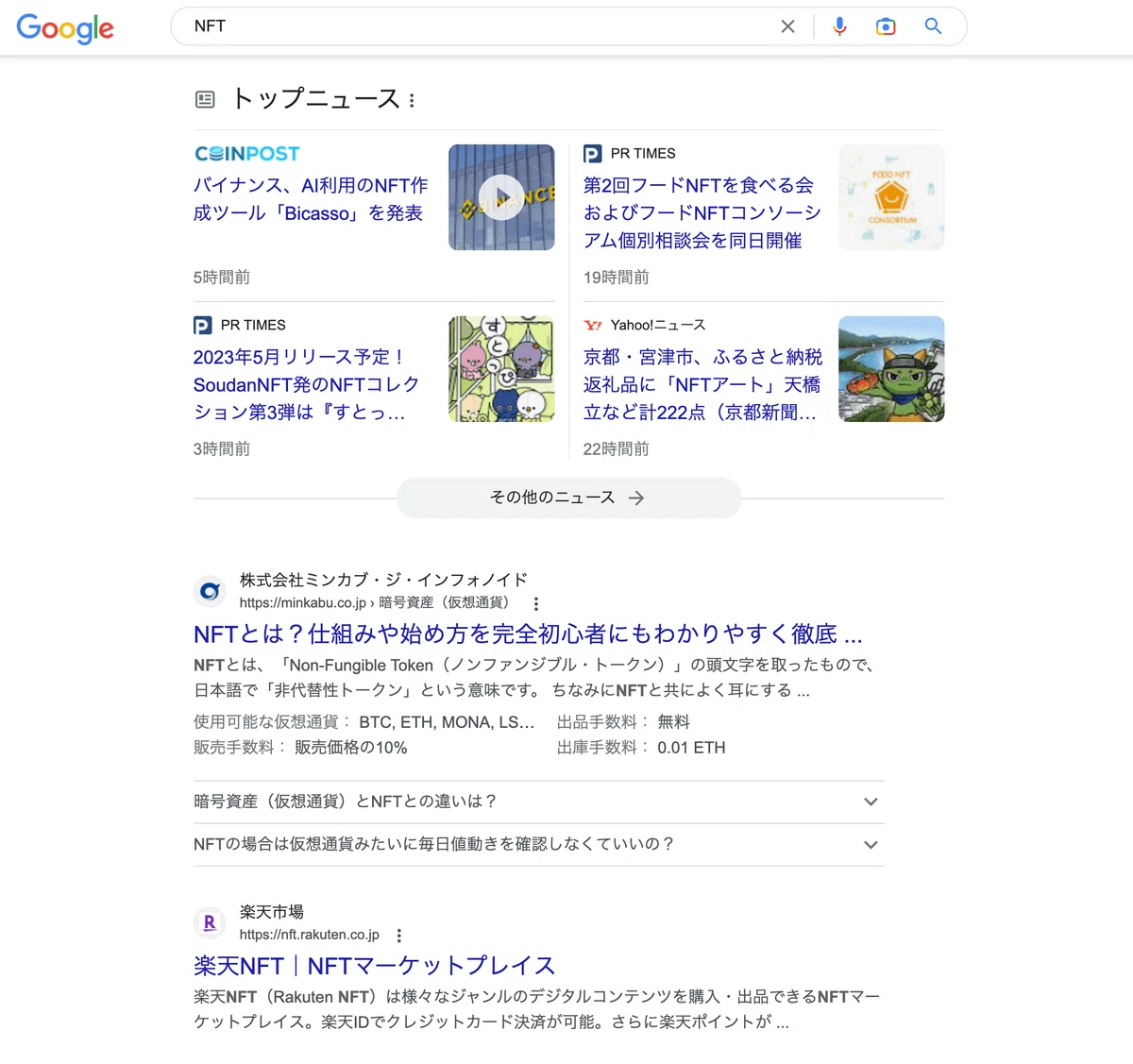
Task: Click the minkabu site favicon
Action: coord(210,591)
